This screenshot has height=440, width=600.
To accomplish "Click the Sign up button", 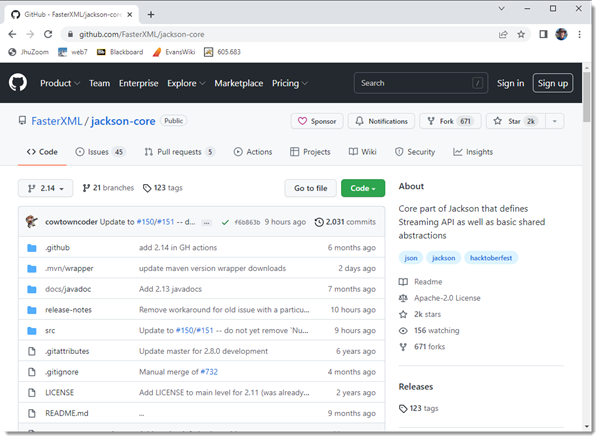I will pyautogui.click(x=553, y=83).
